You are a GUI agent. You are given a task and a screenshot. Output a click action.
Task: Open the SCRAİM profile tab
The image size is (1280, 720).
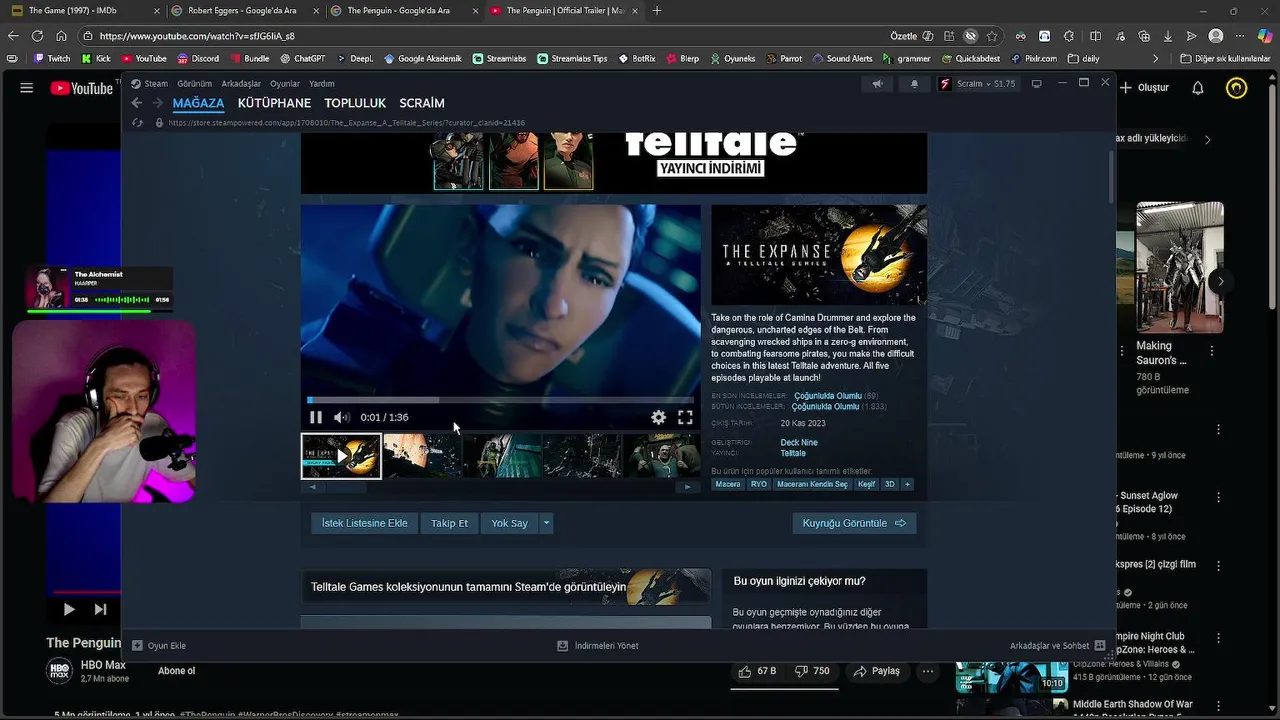click(x=422, y=103)
